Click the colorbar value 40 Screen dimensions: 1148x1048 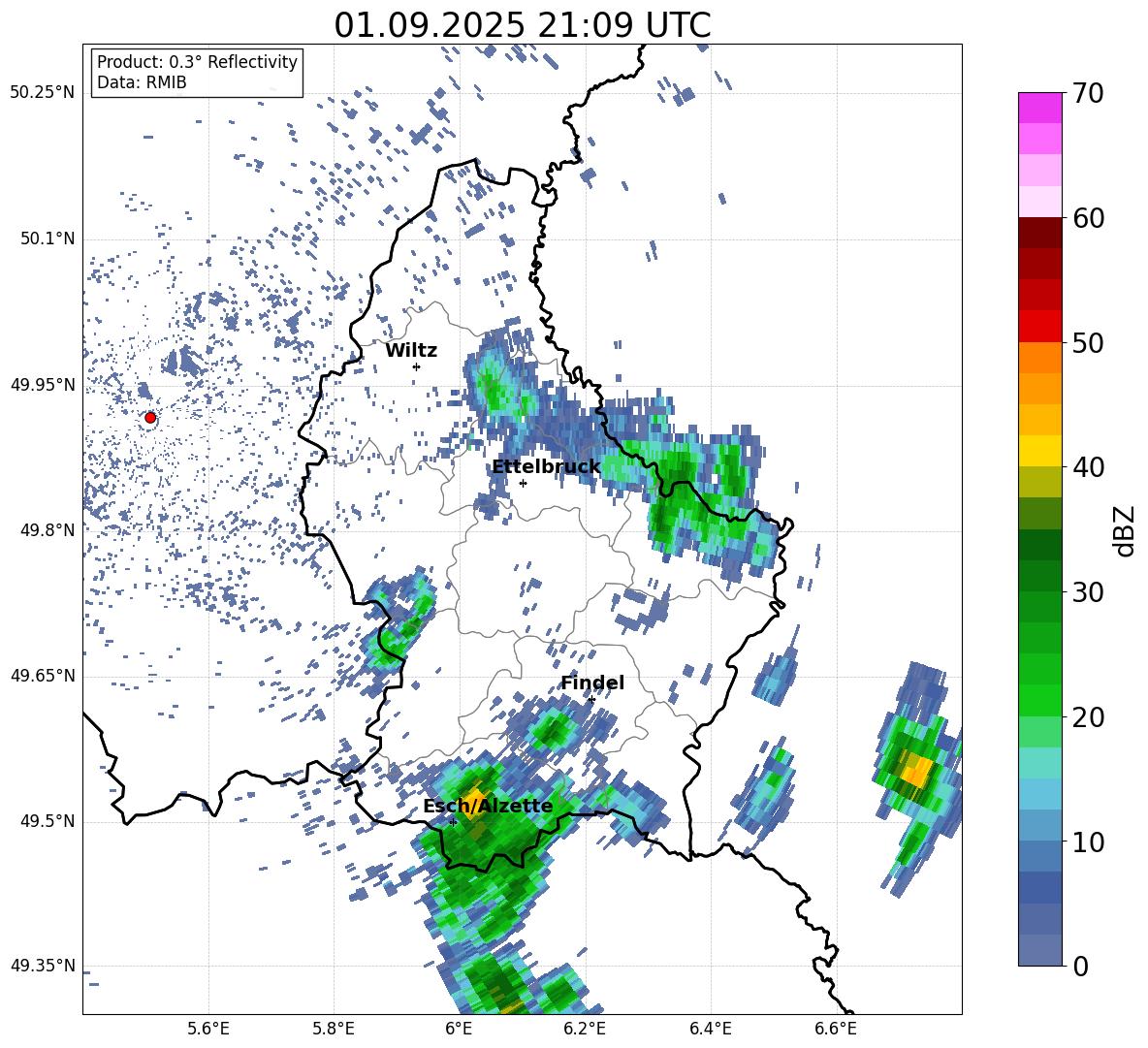click(1088, 467)
